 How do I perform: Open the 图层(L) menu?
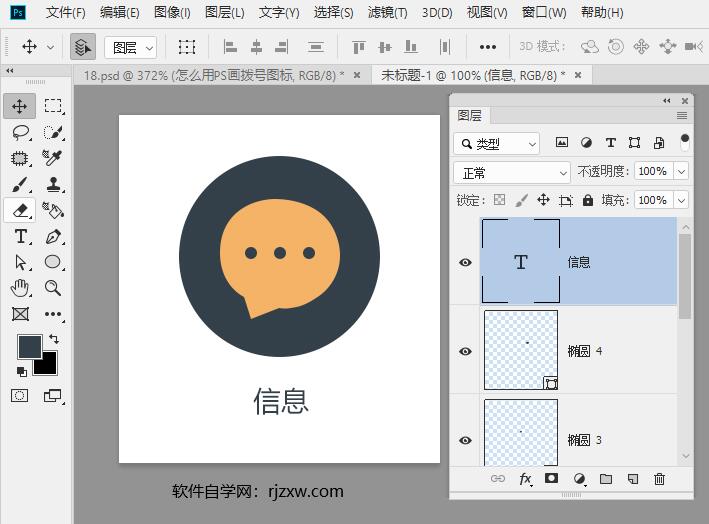[224, 13]
